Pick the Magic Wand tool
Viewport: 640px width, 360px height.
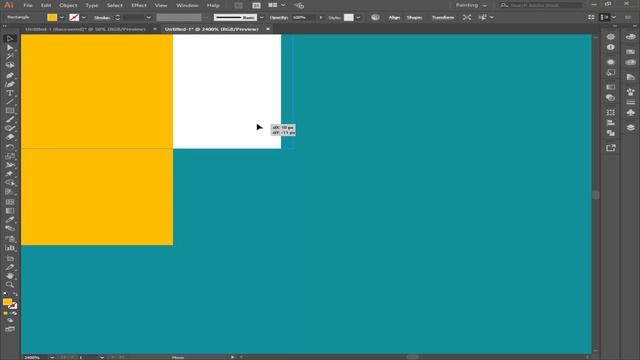point(10,56)
